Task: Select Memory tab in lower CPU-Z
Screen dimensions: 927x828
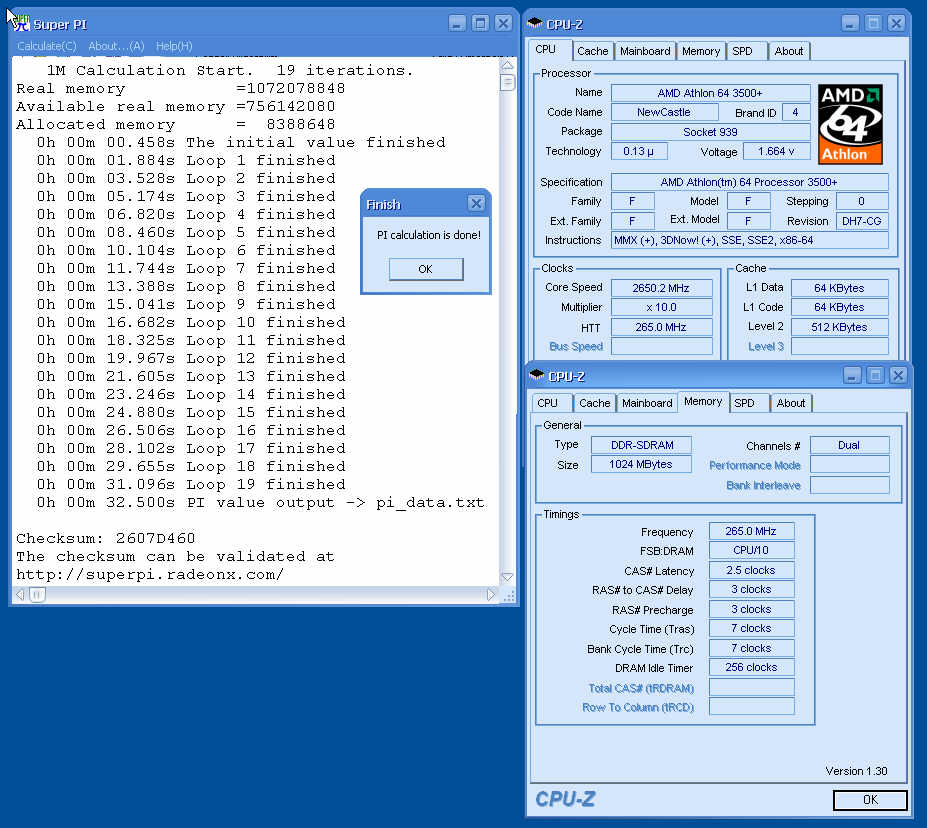Action: [703, 402]
